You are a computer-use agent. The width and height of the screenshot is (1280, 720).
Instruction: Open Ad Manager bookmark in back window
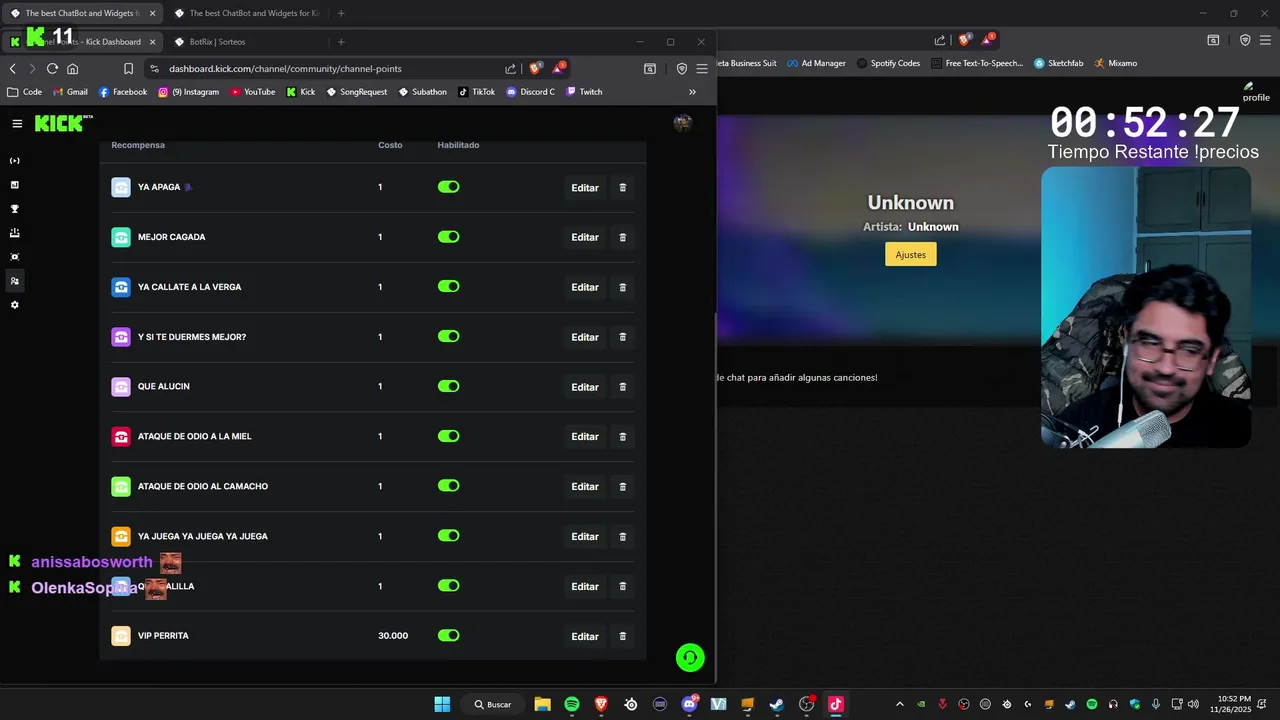tap(816, 63)
